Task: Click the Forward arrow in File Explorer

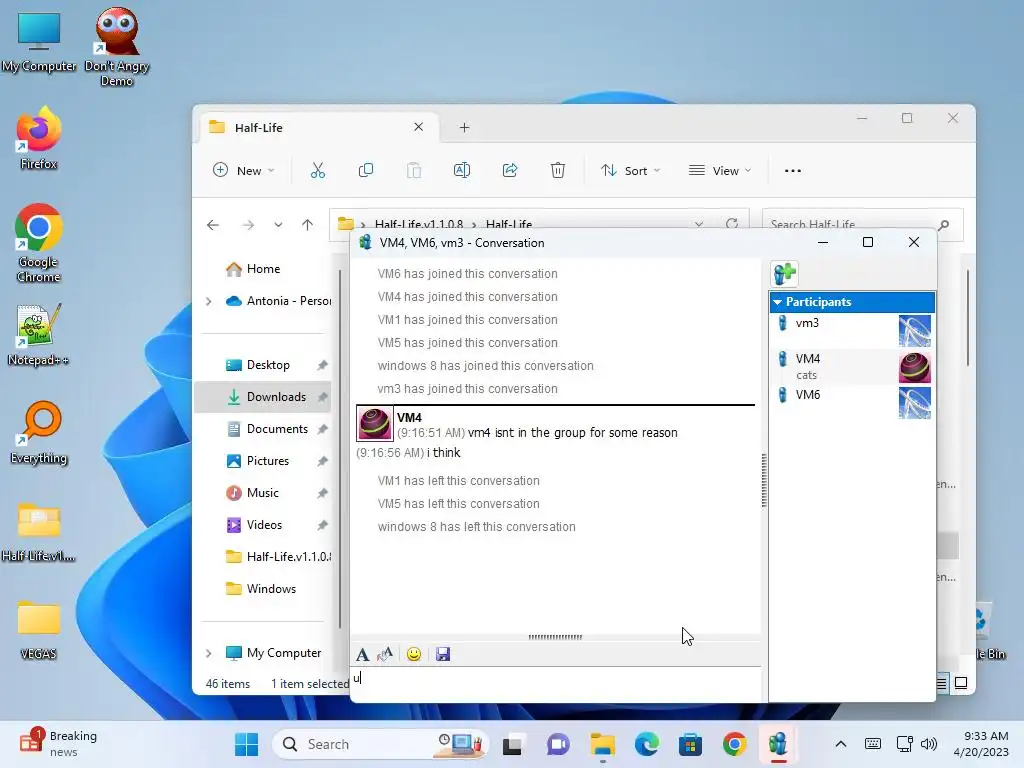Action: tap(248, 225)
